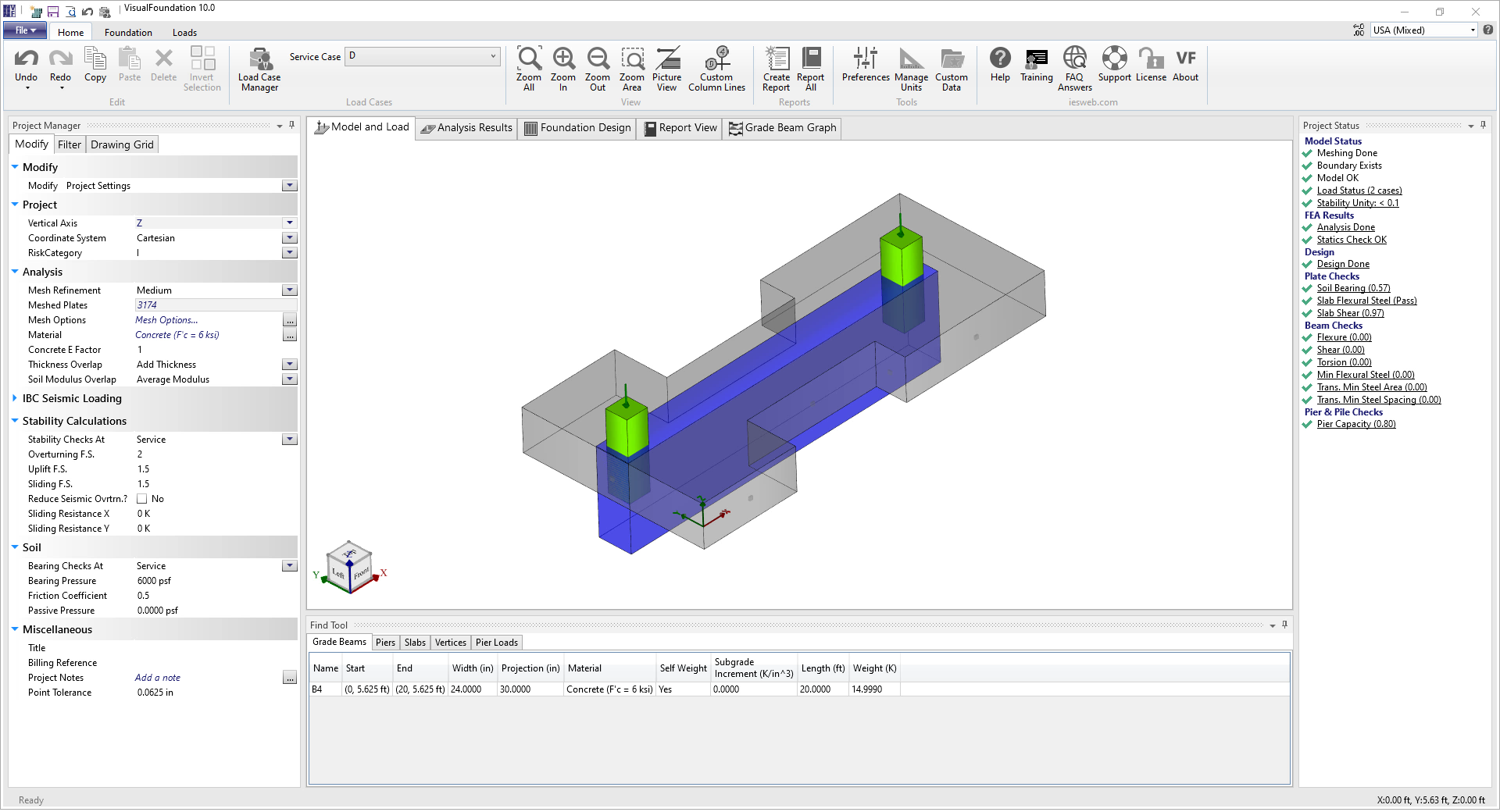Toggle Reduce Seismic Ovrtrn checkbox
1500x812 pixels.
coord(142,499)
